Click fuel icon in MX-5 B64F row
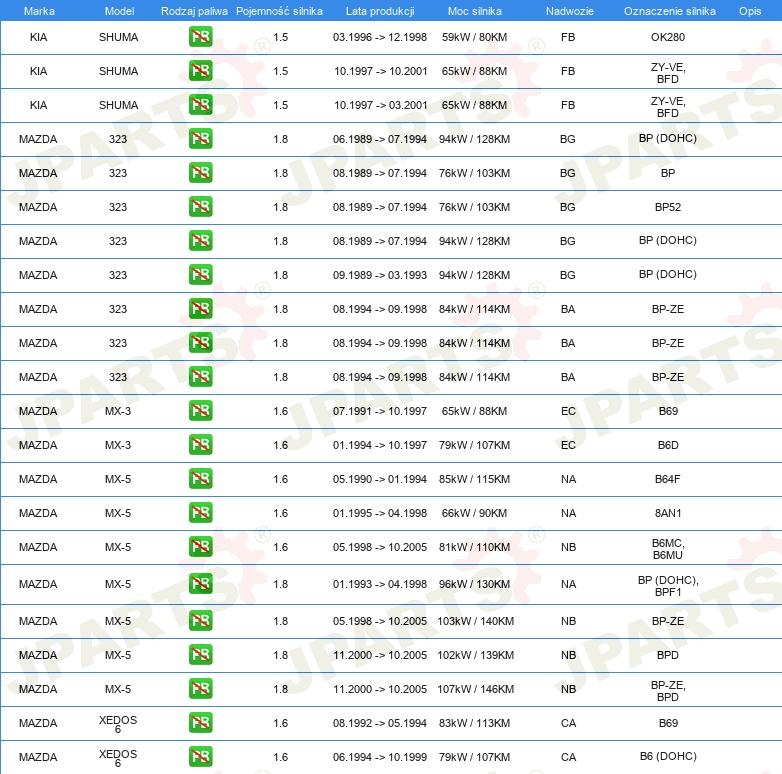The image size is (782, 774). 200,479
